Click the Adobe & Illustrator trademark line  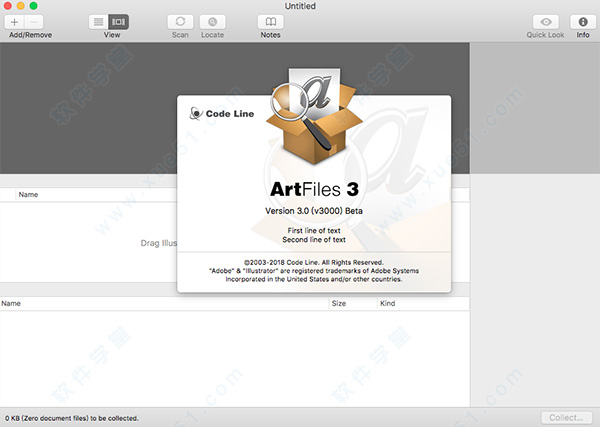click(314, 271)
